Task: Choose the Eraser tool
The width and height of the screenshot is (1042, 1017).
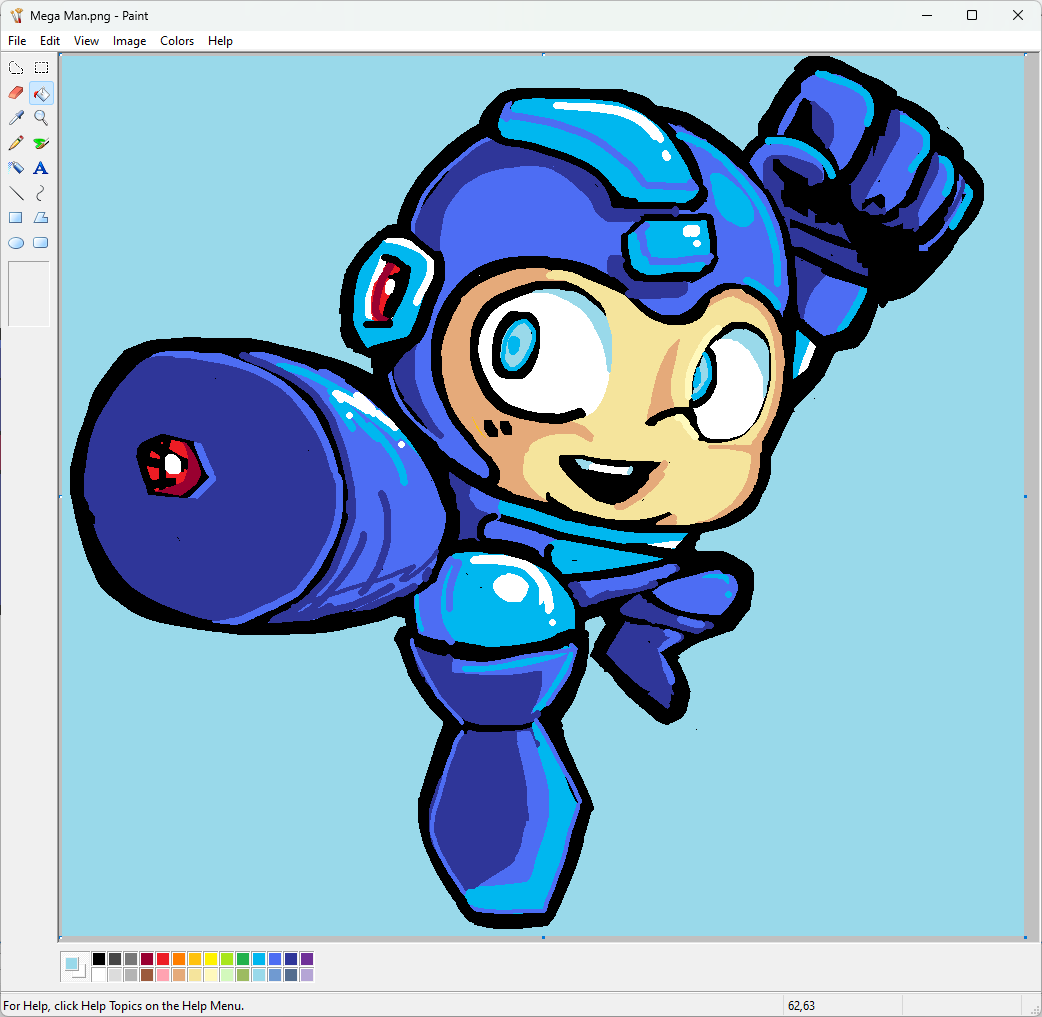Action: point(16,93)
